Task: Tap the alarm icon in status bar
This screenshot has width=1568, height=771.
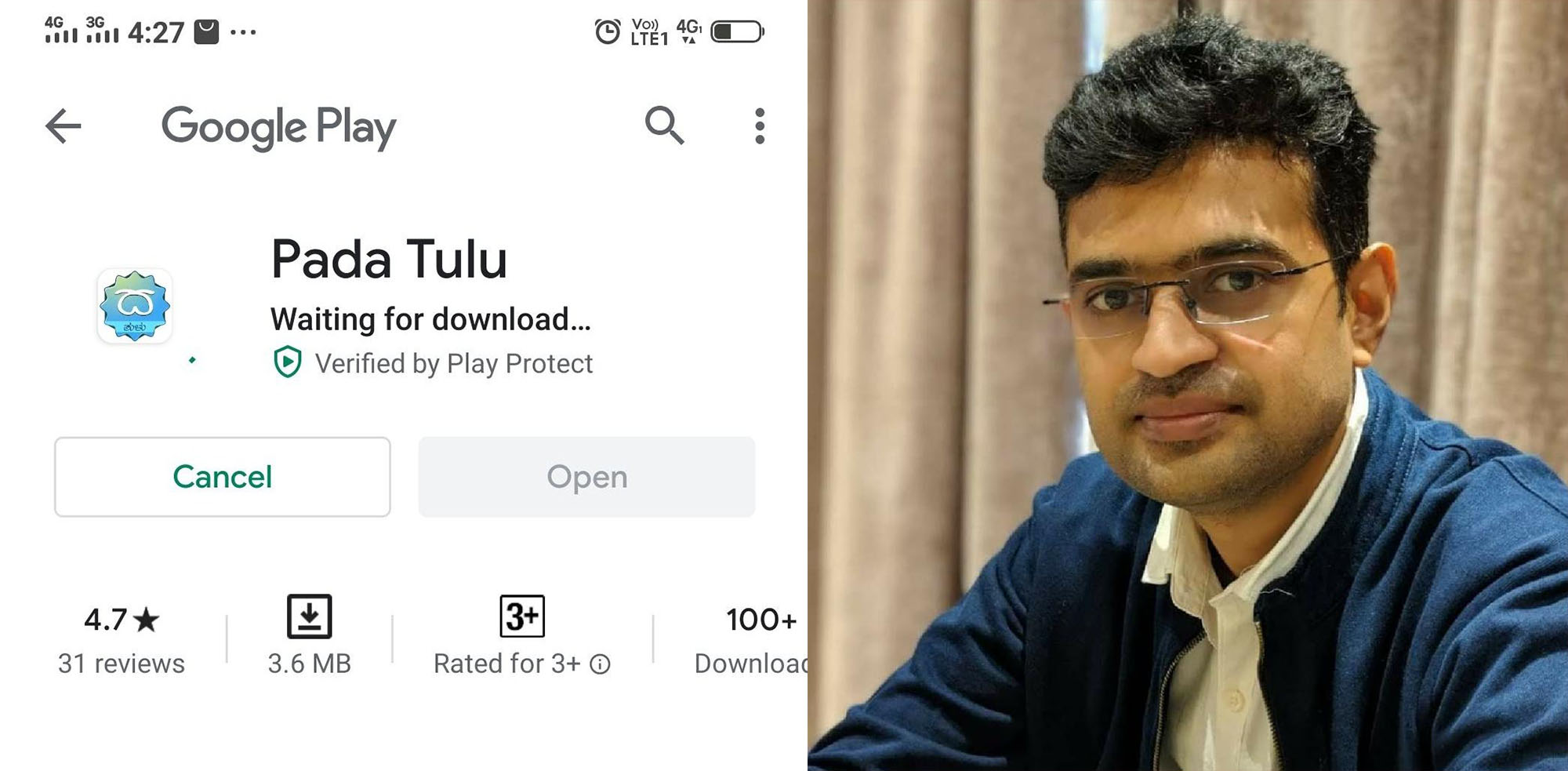Action: [x=608, y=32]
